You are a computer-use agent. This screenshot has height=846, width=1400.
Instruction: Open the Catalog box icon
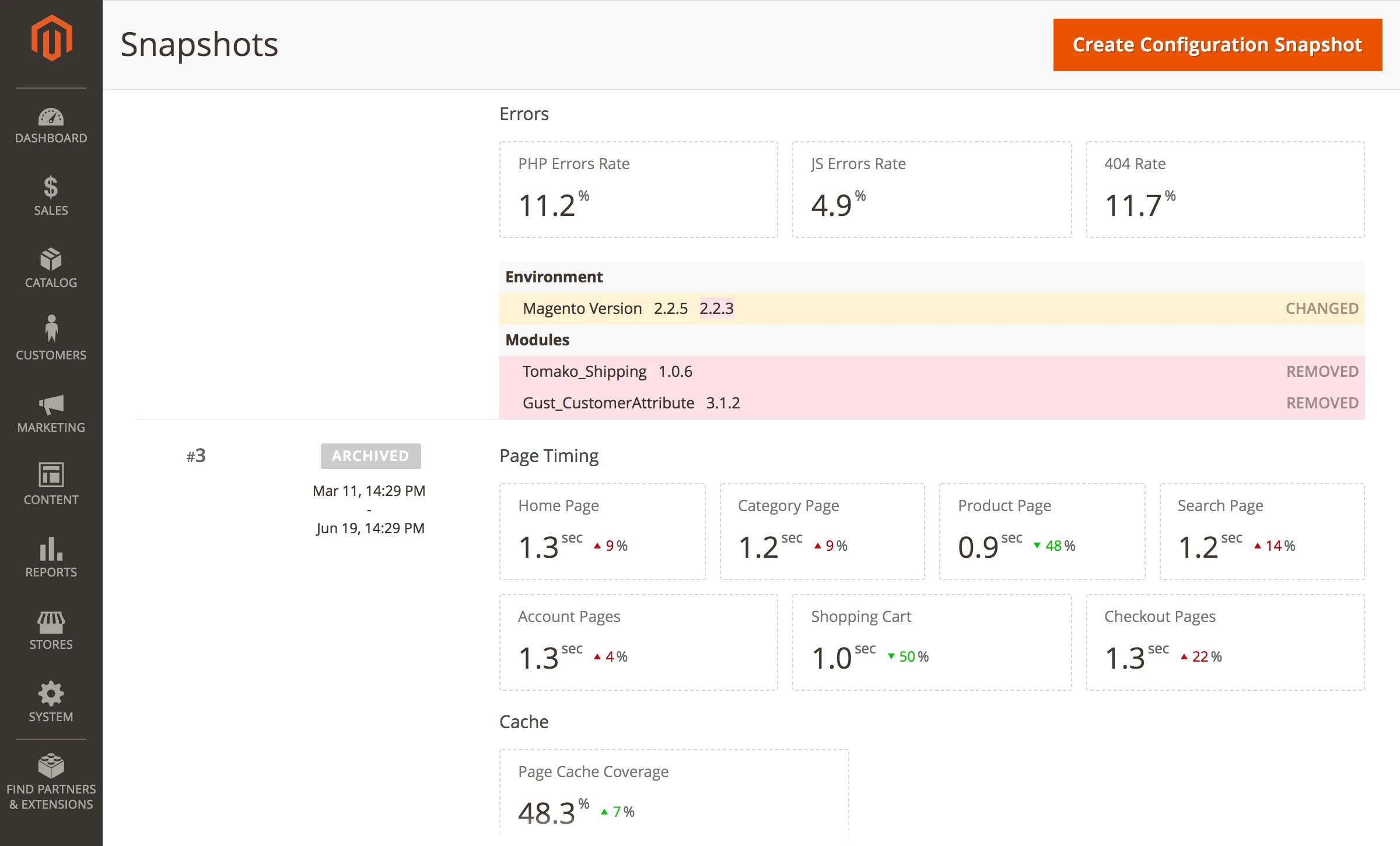click(x=51, y=260)
